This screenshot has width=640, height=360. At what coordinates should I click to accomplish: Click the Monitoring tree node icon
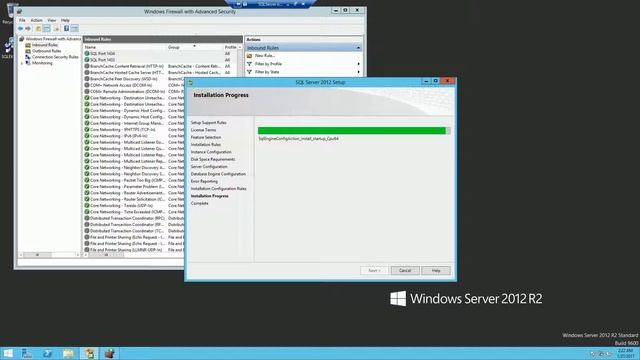coord(28,63)
